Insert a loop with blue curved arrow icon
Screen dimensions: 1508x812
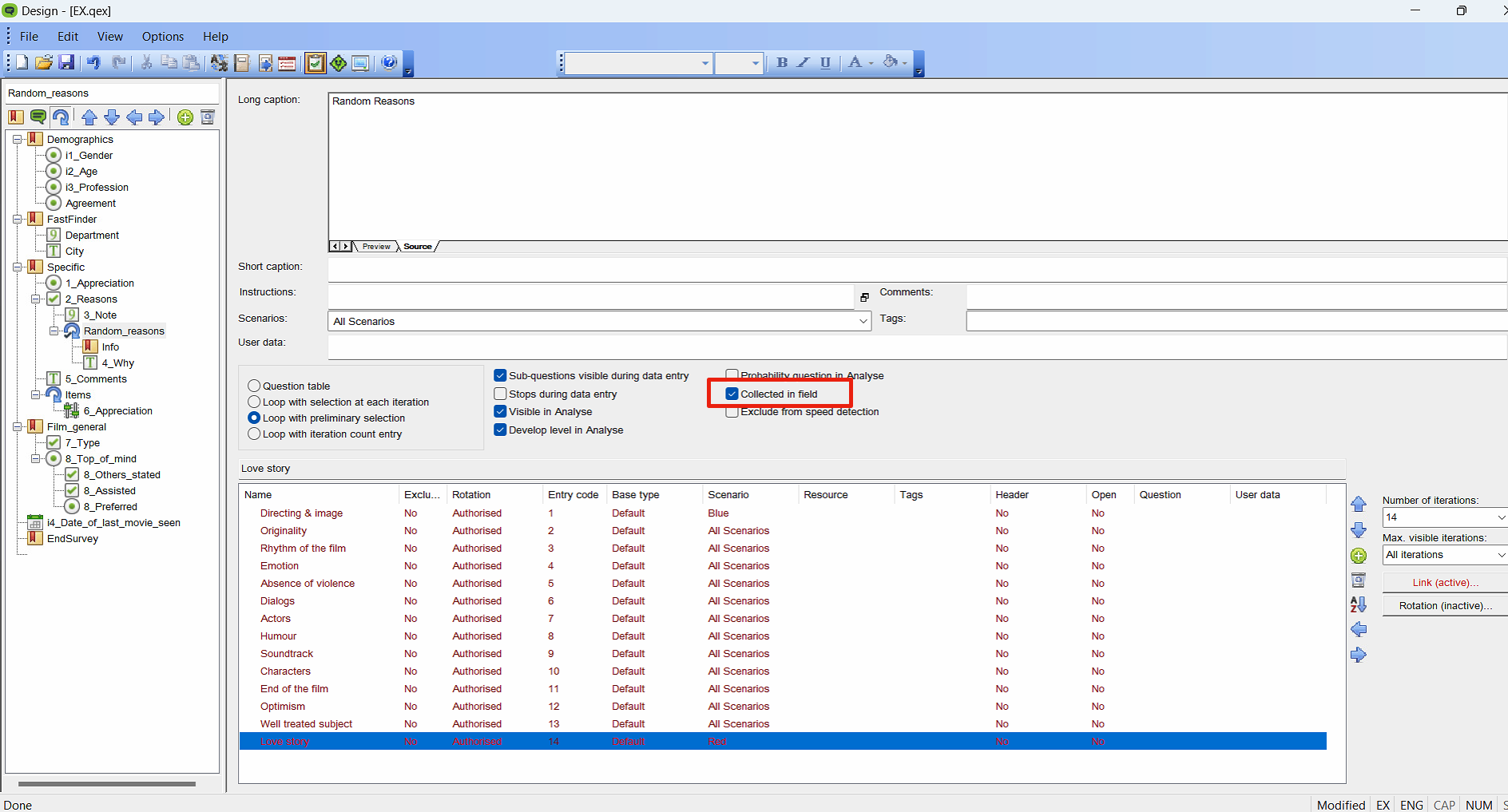pyautogui.click(x=61, y=117)
